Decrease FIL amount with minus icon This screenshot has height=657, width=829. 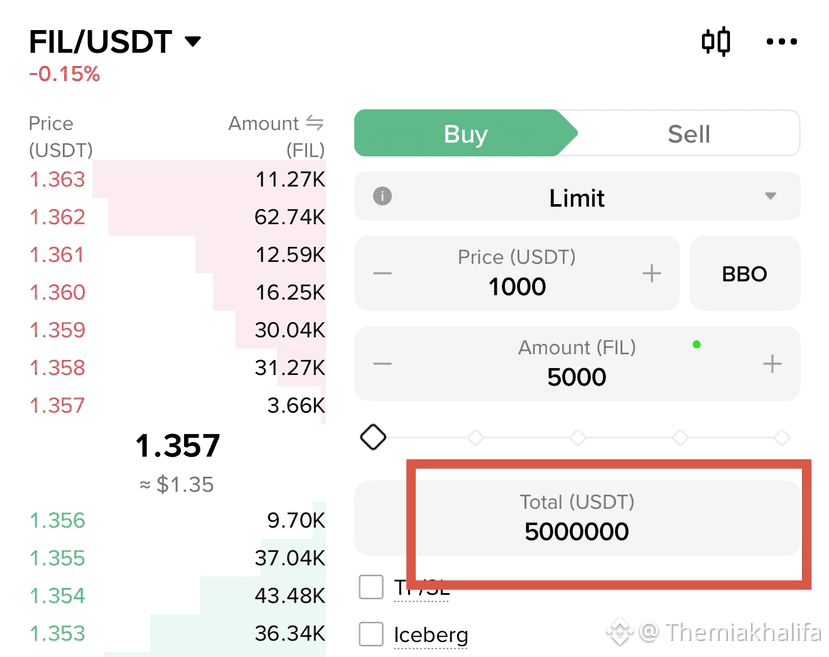382,364
